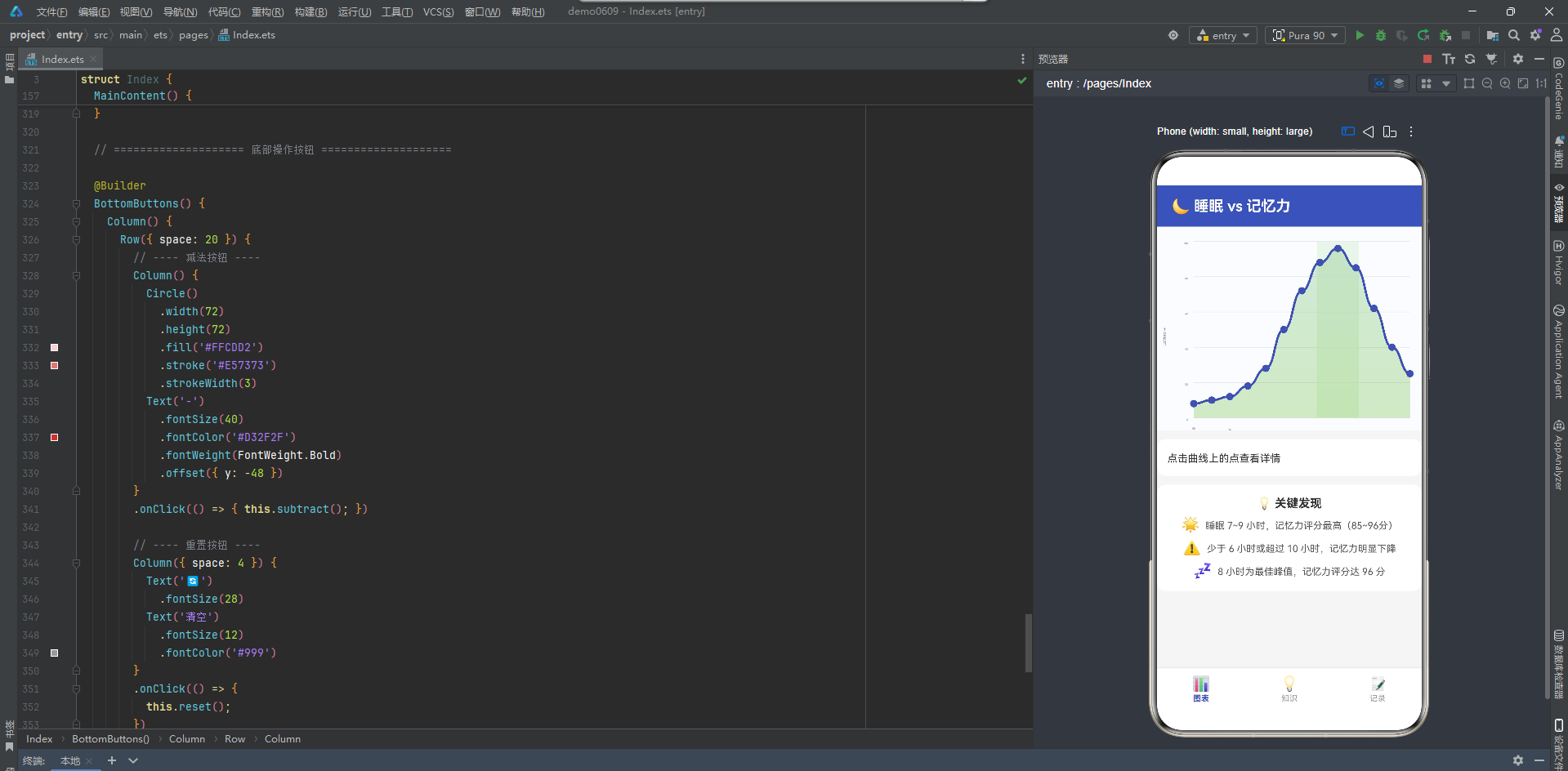Click the hot reload rerun icon

click(1423, 35)
